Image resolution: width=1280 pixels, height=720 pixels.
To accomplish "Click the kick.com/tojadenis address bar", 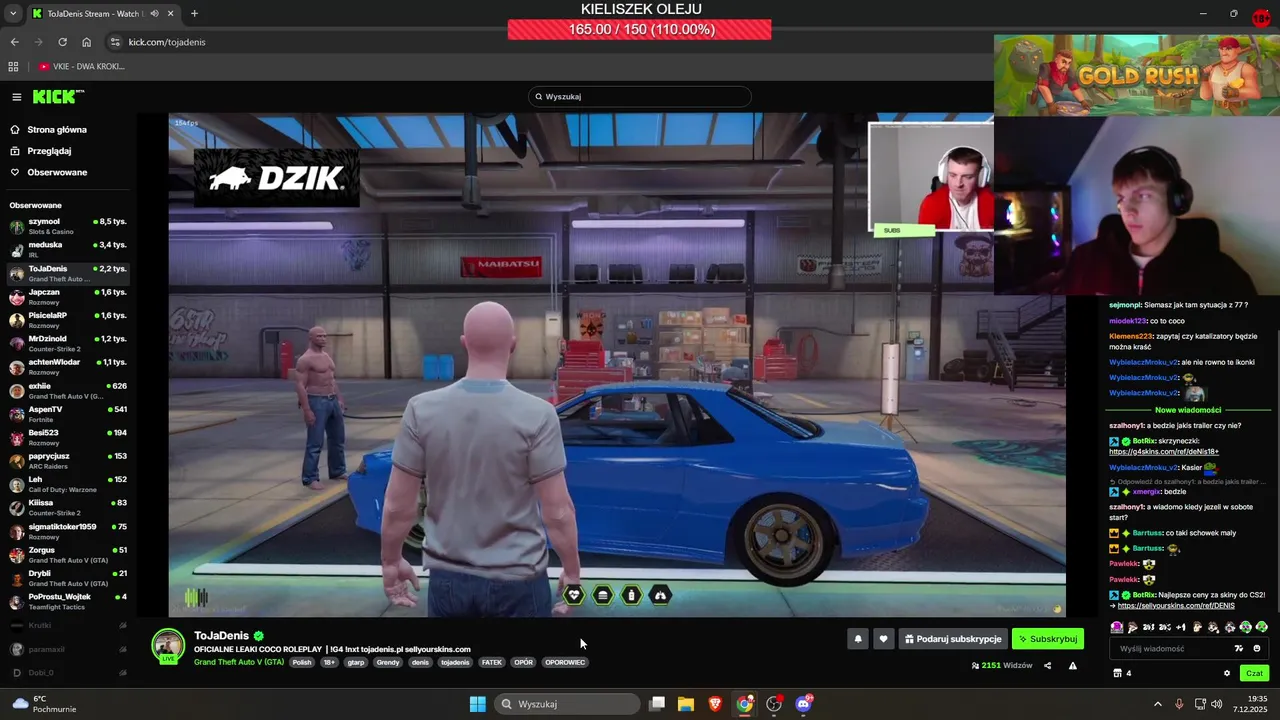I will click(x=167, y=42).
